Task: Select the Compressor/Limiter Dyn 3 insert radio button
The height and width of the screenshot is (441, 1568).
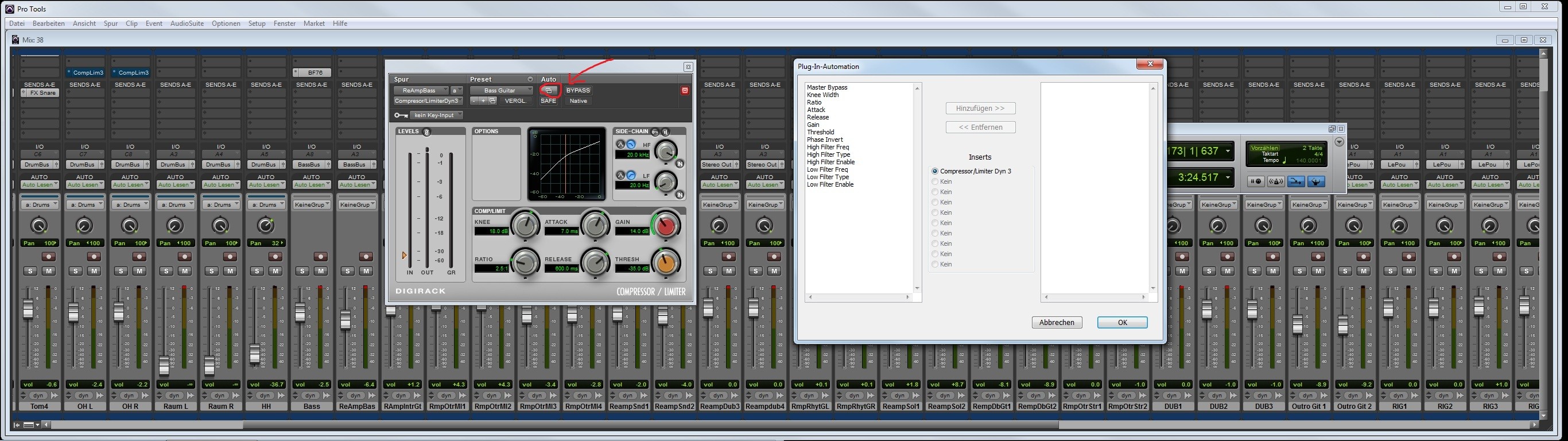Action: (x=935, y=171)
